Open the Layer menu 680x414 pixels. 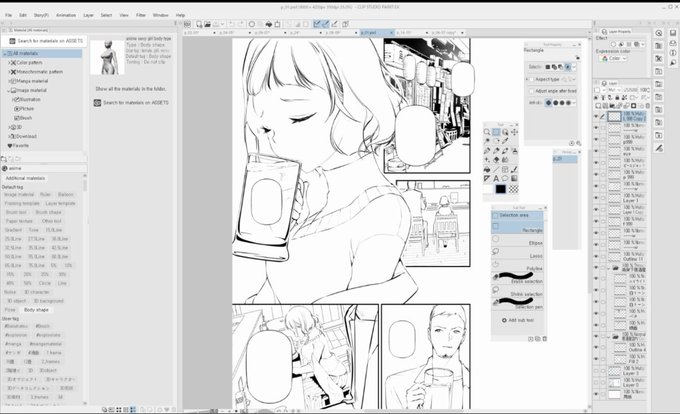tap(88, 15)
